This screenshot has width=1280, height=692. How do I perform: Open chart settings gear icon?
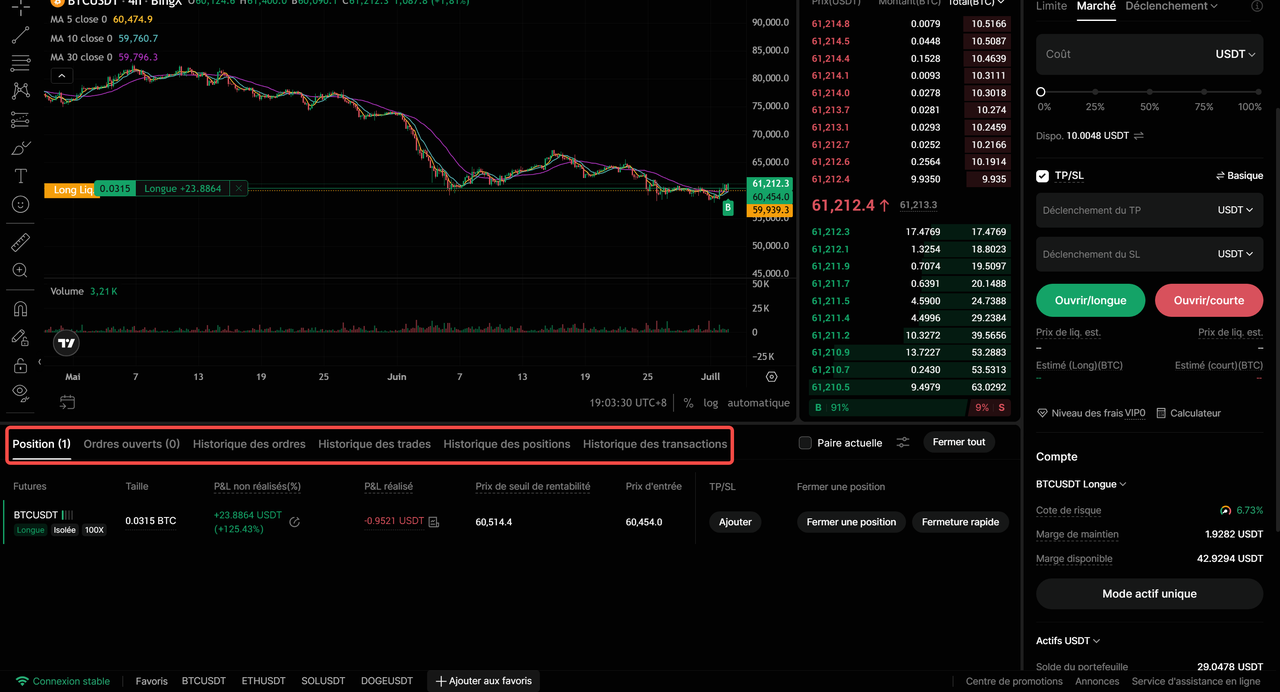pyautogui.click(x=771, y=377)
